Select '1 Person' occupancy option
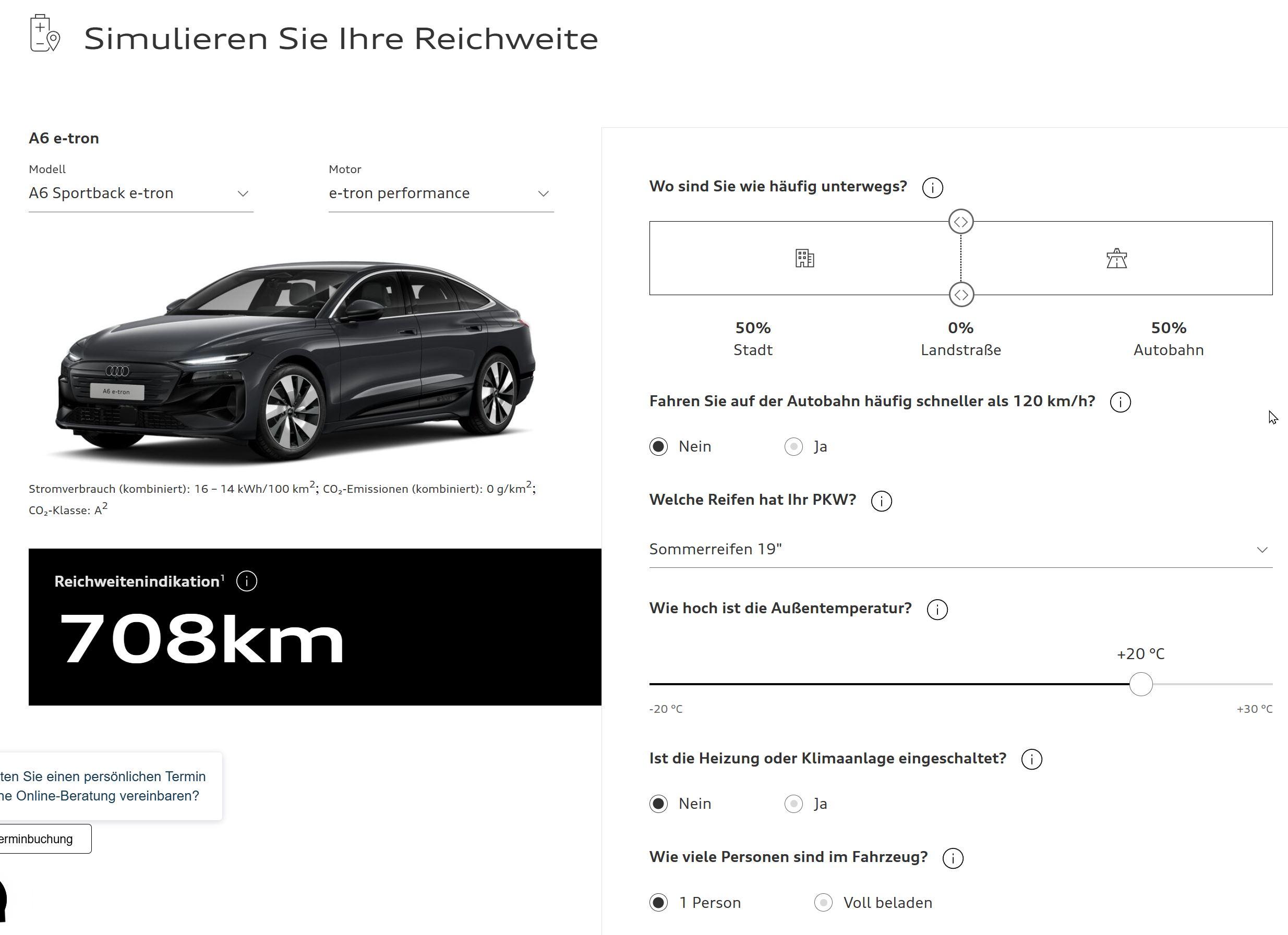The width and height of the screenshot is (1288, 935). tap(658, 903)
